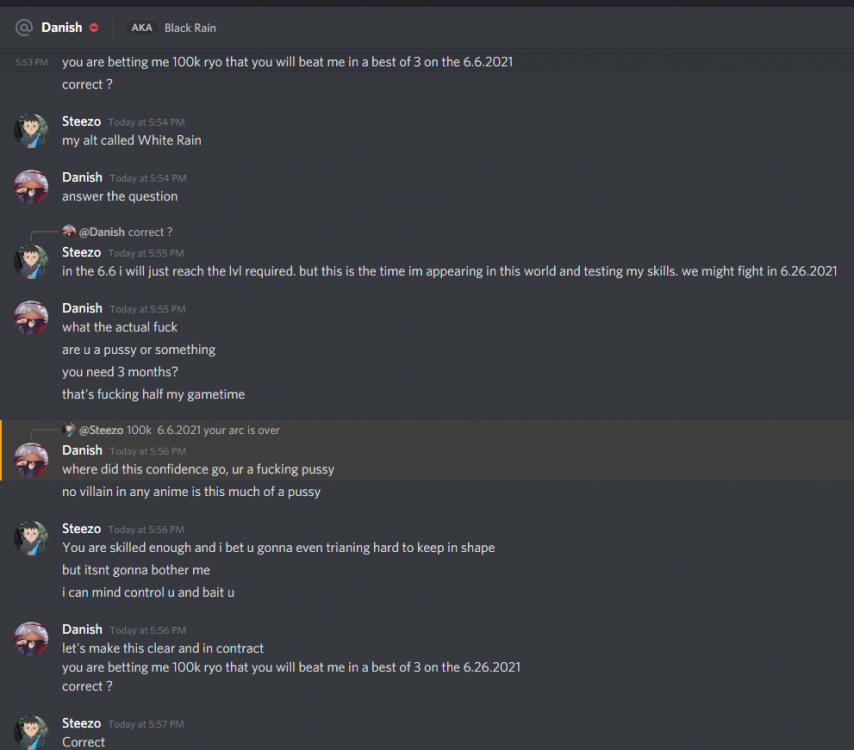Open Danish's avatar in the highlighted reply message

pos(31,460)
